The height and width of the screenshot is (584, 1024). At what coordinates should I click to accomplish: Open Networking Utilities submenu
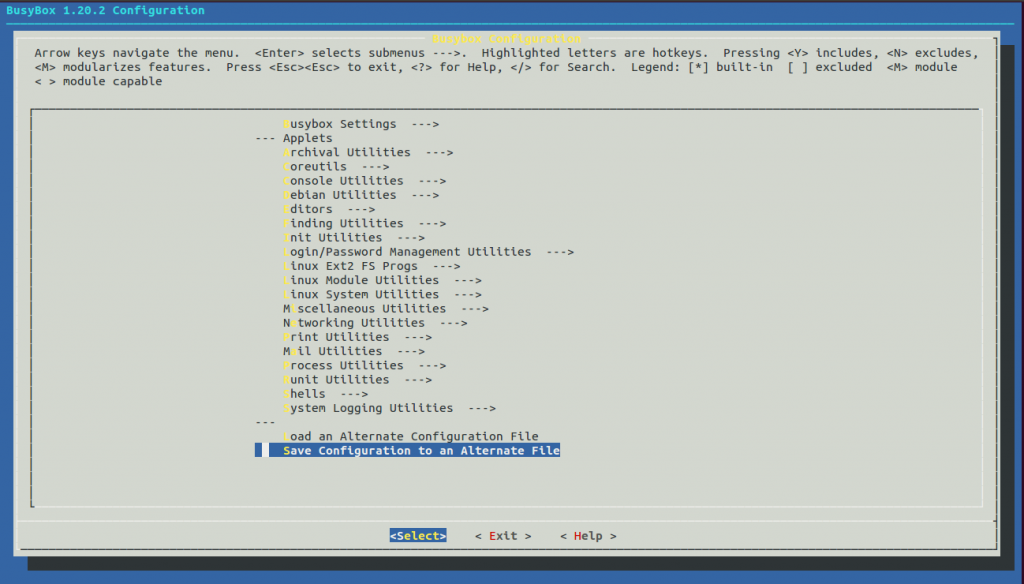(375, 323)
